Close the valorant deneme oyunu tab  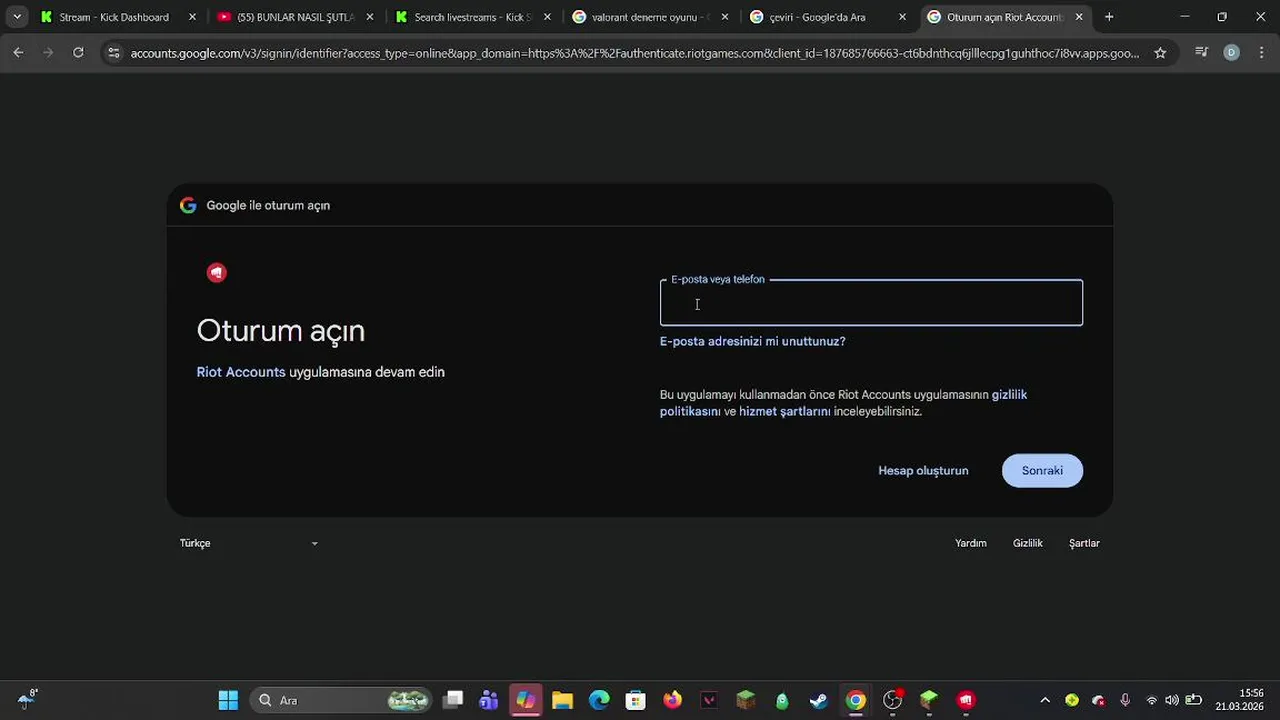pos(724,17)
